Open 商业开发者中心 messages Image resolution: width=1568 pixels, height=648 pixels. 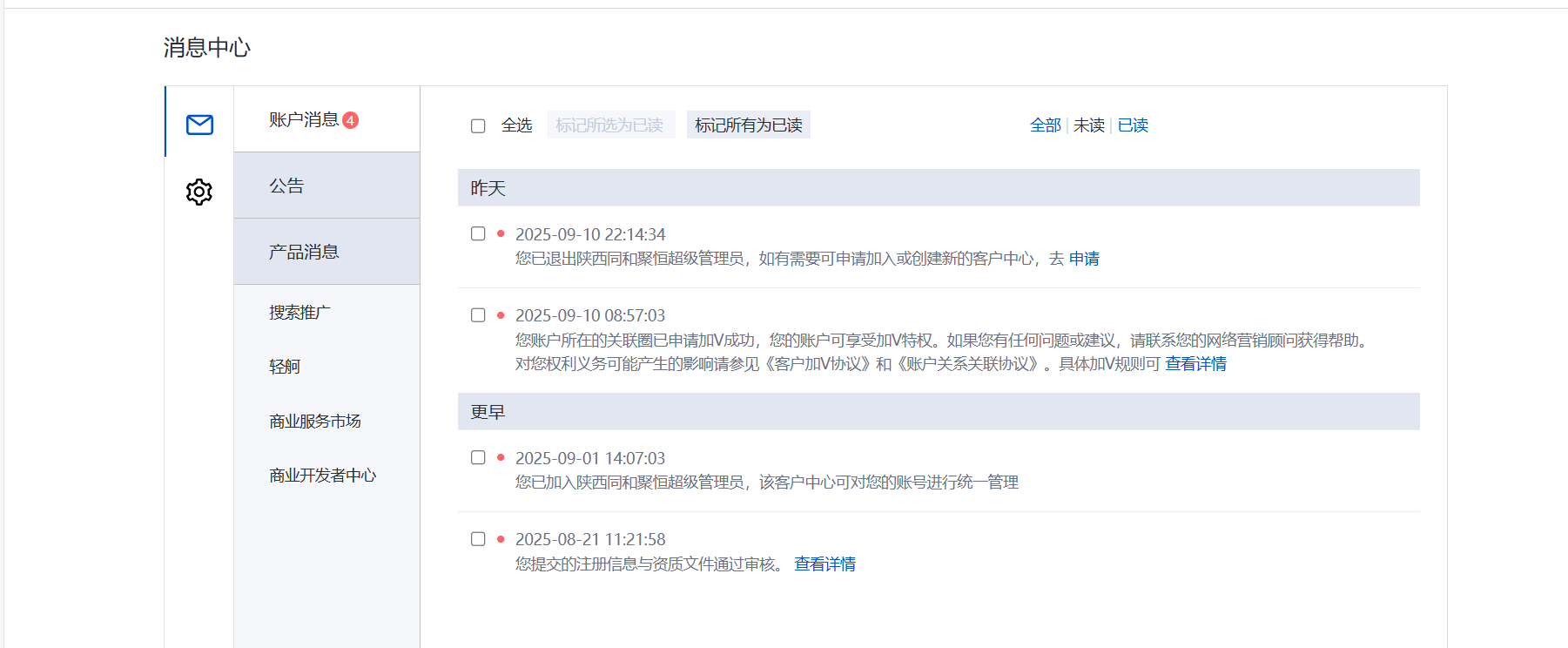(322, 476)
